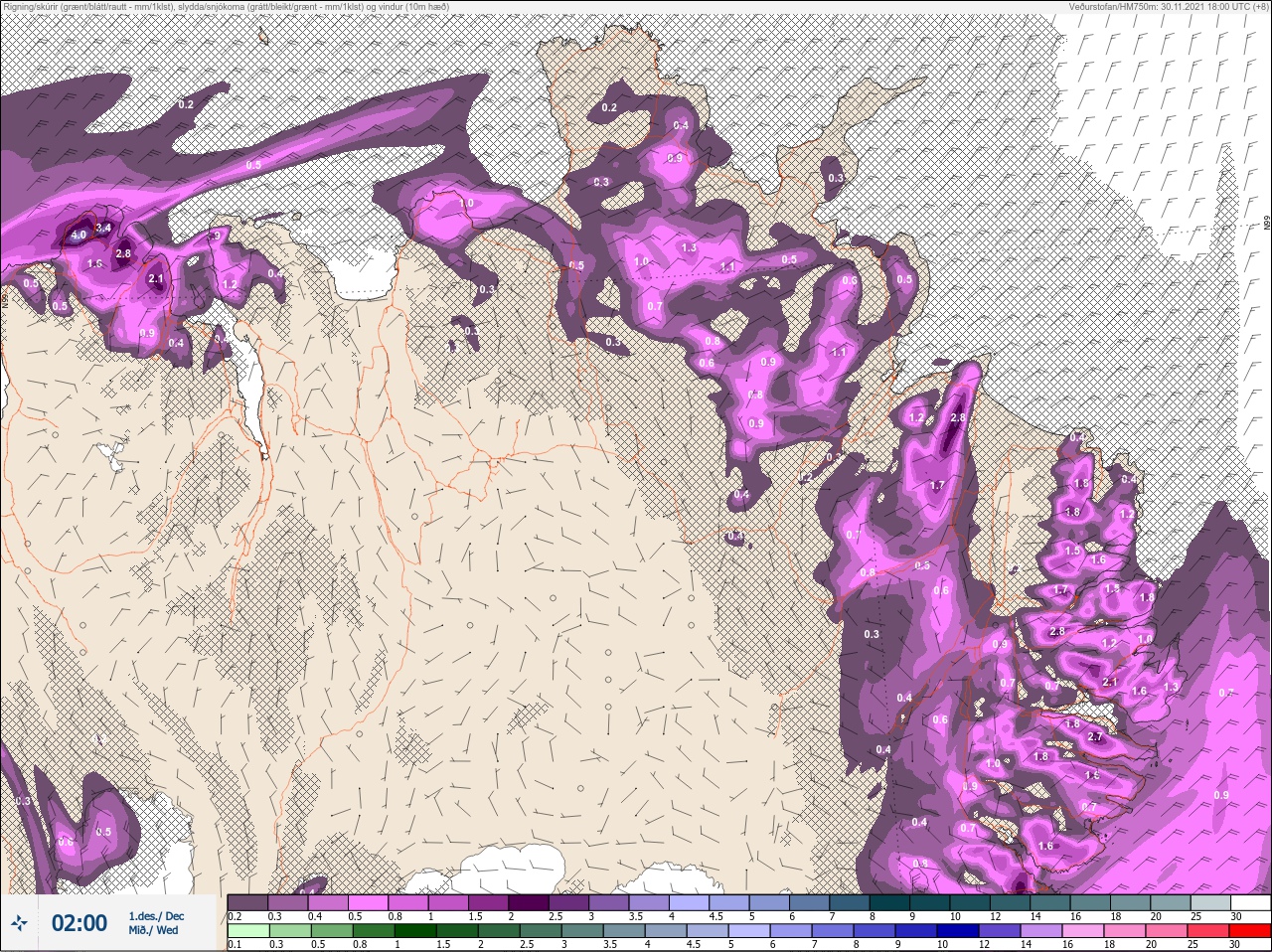The height and width of the screenshot is (952, 1272).
Task: Click the four-point star icon beside the time
Action: pyautogui.click(x=20, y=923)
